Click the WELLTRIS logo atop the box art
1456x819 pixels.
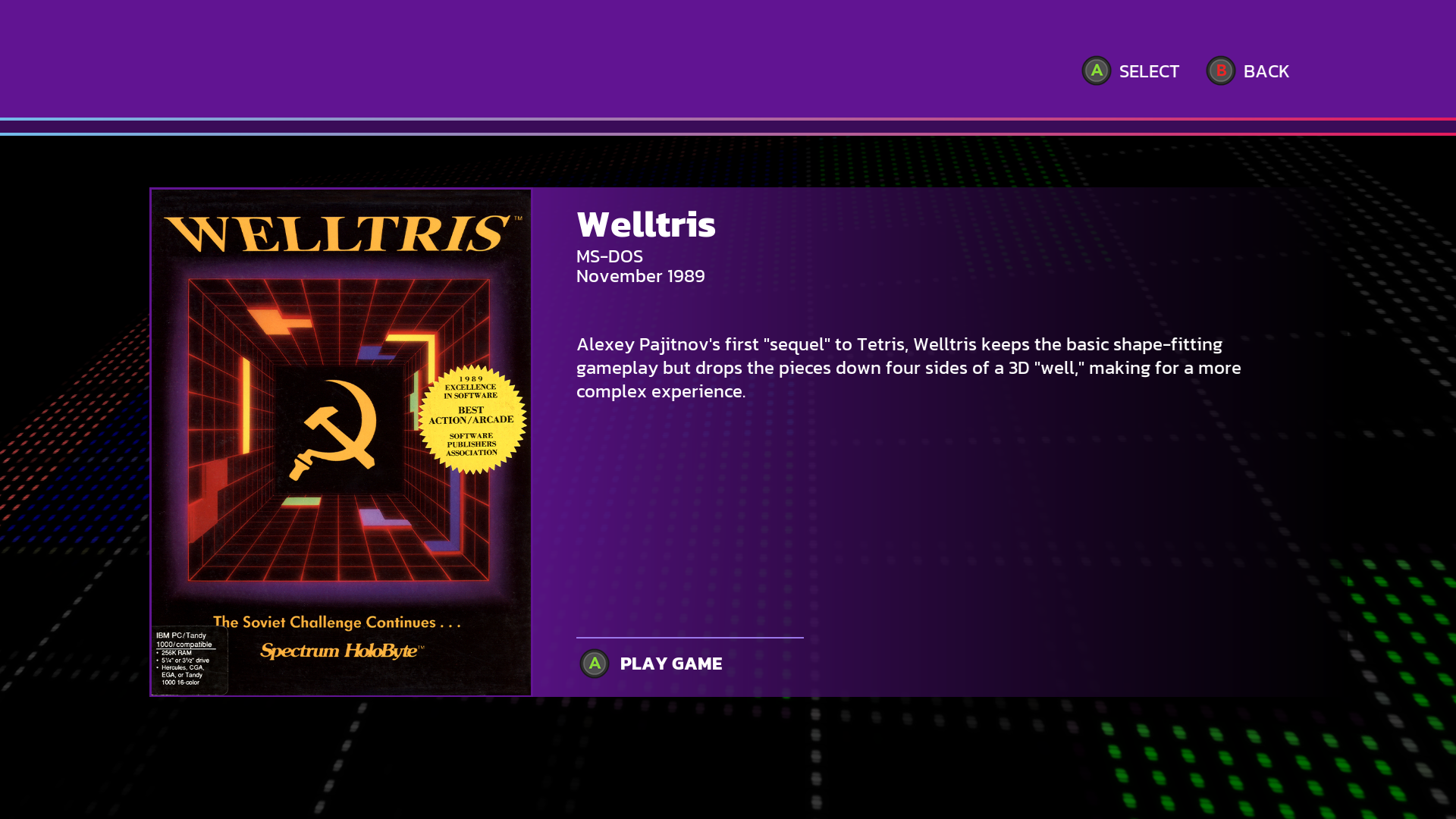click(338, 234)
